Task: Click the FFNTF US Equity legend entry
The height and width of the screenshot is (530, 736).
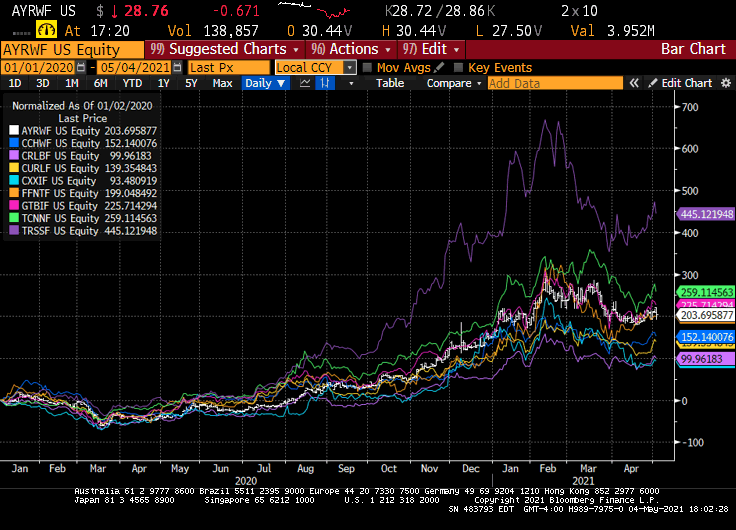Action: pyautogui.click(x=83, y=193)
